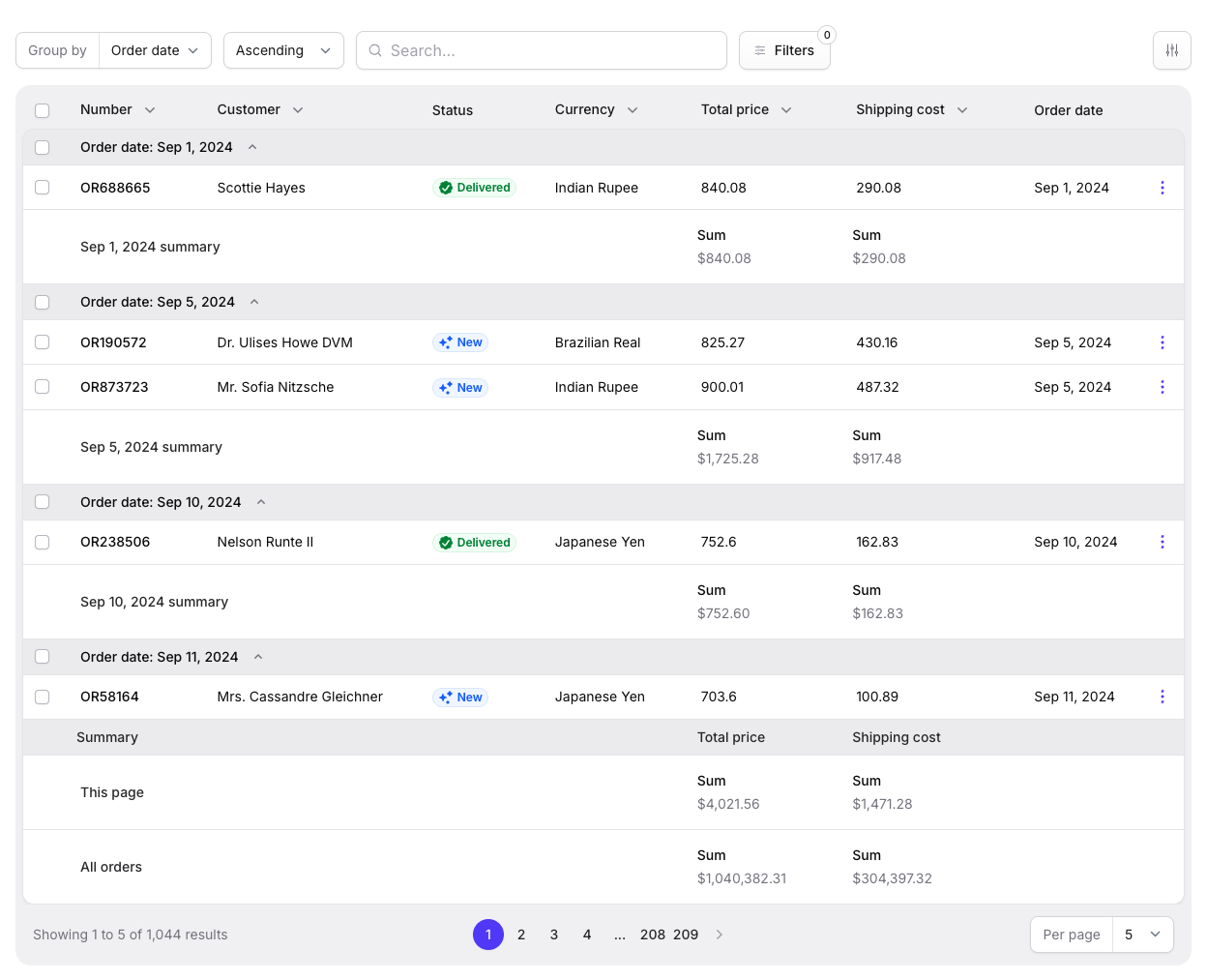Click shipping cost 162.83
The image size is (1207, 980).
pos(877,542)
